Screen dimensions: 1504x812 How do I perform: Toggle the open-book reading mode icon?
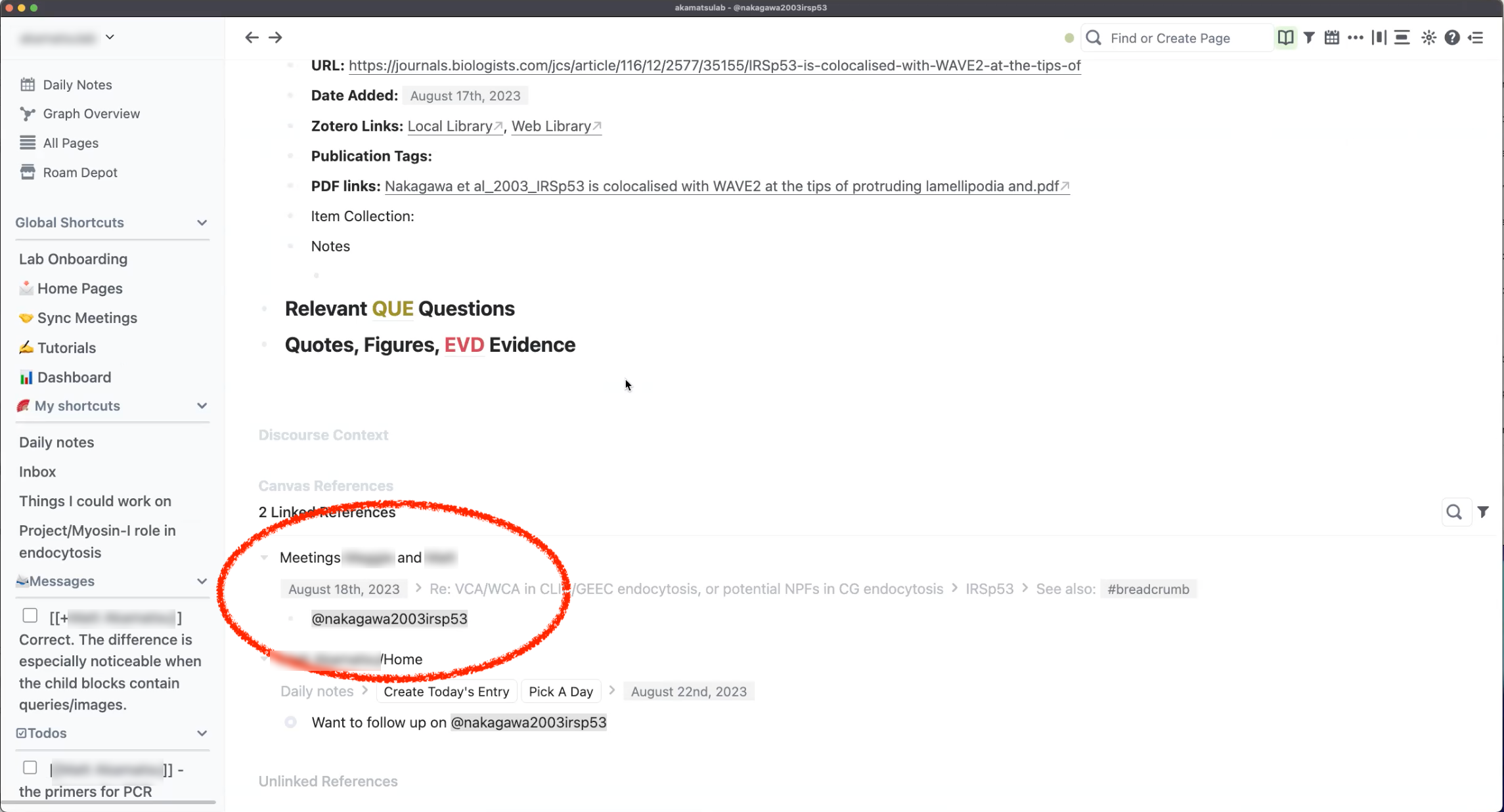[x=1285, y=37]
